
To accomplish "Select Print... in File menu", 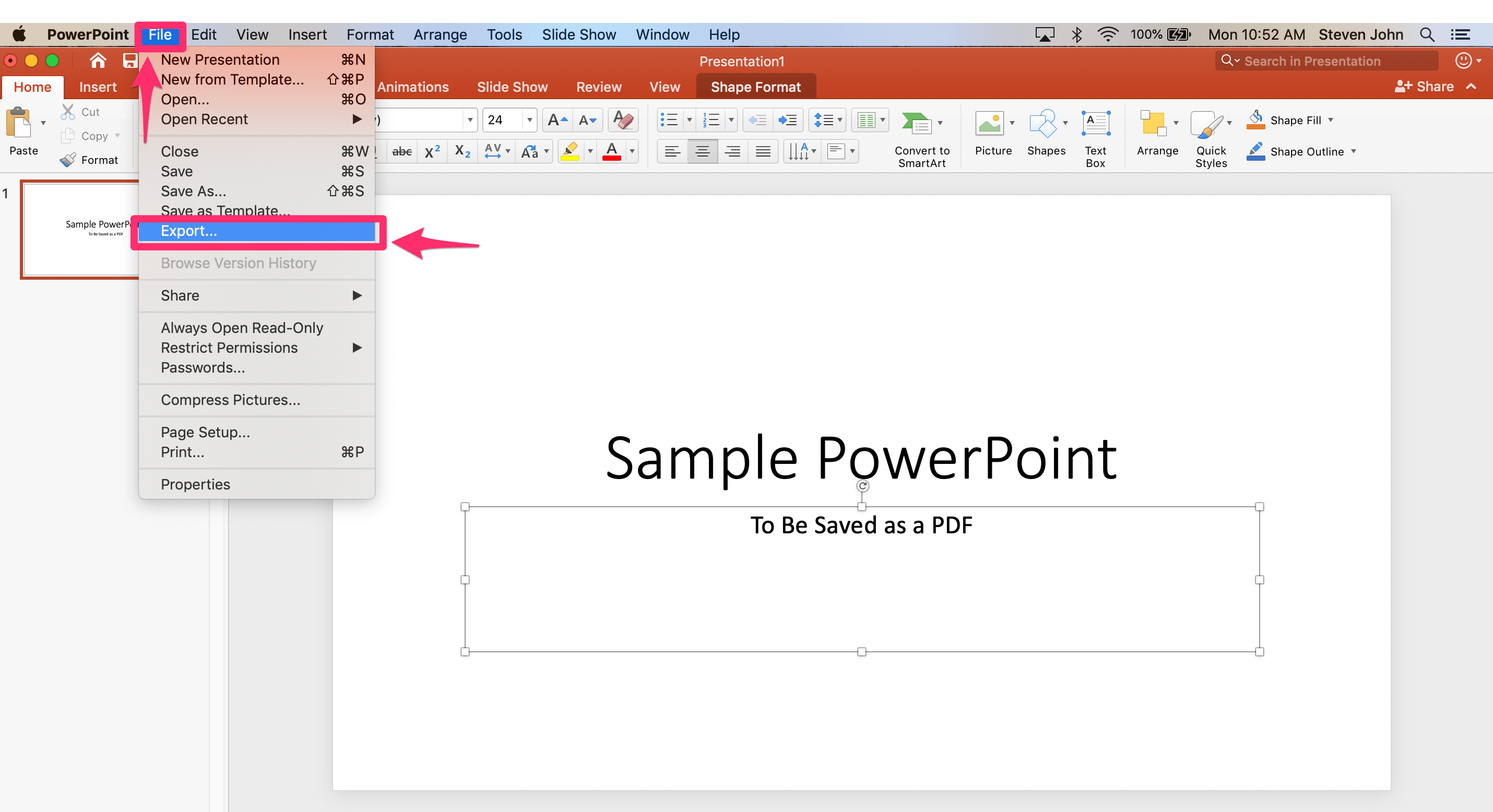I will [x=257, y=451].
